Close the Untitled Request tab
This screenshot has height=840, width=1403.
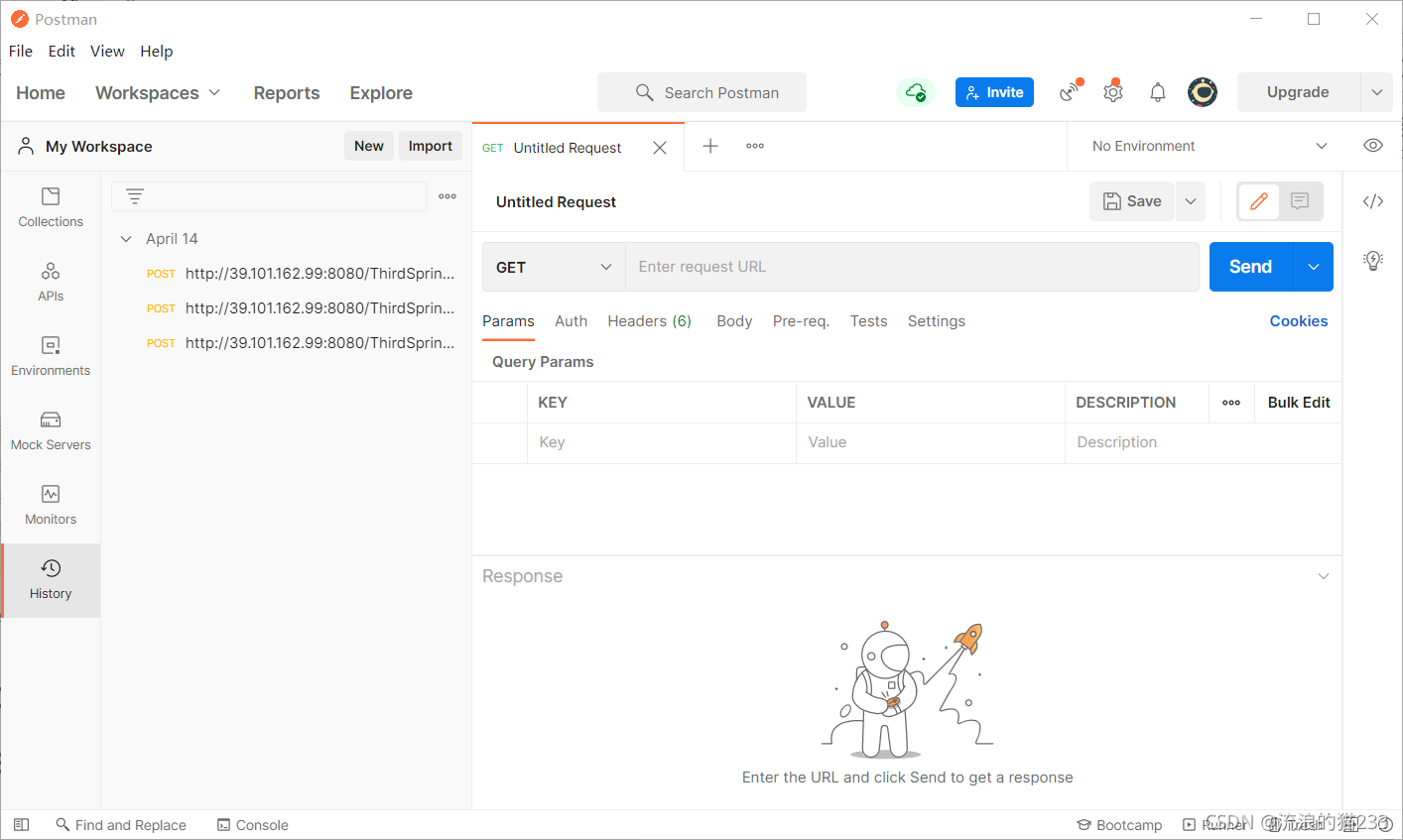click(x=660, y=148)
